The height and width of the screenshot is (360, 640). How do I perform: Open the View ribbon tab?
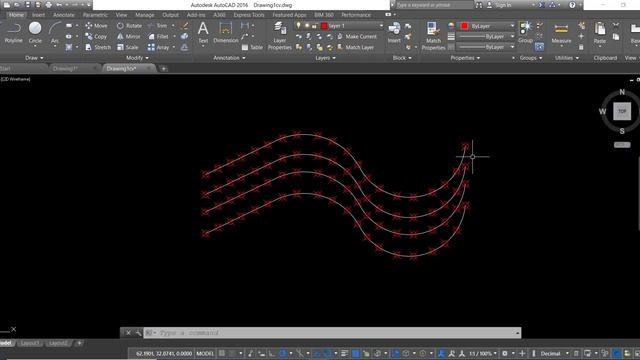(121, 15)
